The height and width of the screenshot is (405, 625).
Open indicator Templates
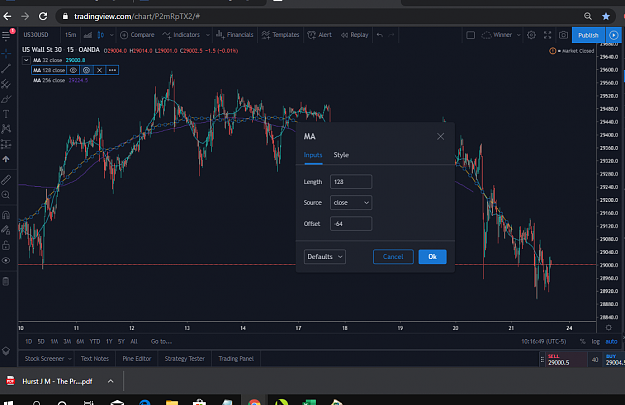[x=281, y=35]
